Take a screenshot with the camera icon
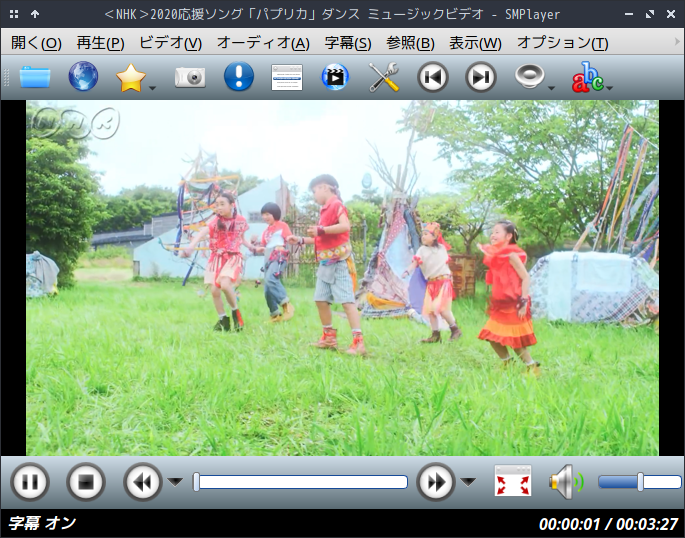 [x=190, y=77]
